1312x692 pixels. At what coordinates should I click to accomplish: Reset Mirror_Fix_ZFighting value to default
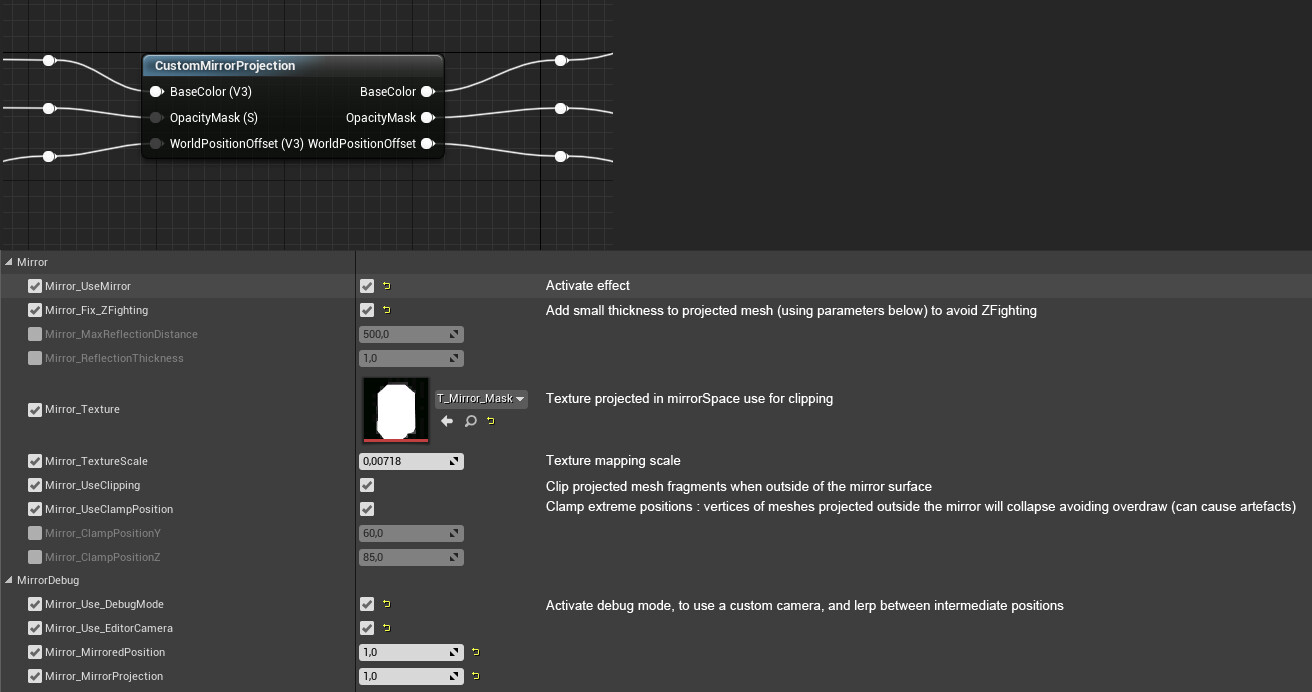pos(386,310)
